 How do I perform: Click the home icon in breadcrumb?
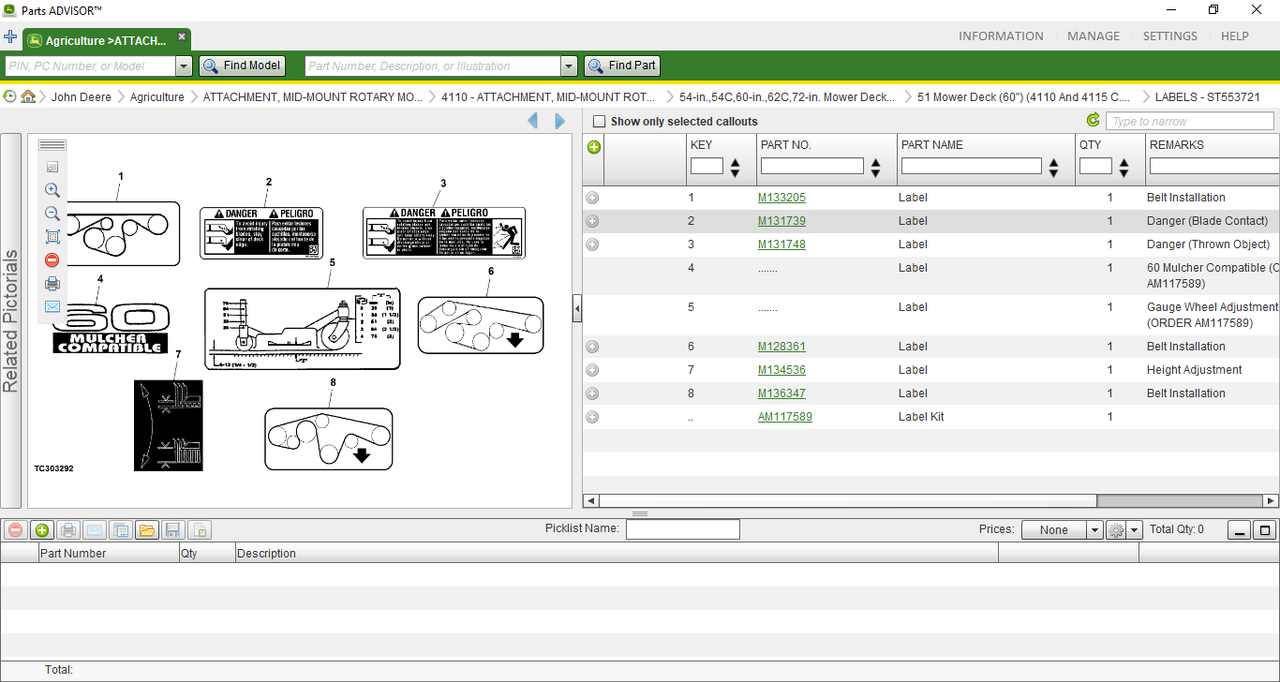pyautogui.click(x=28, y=97)
